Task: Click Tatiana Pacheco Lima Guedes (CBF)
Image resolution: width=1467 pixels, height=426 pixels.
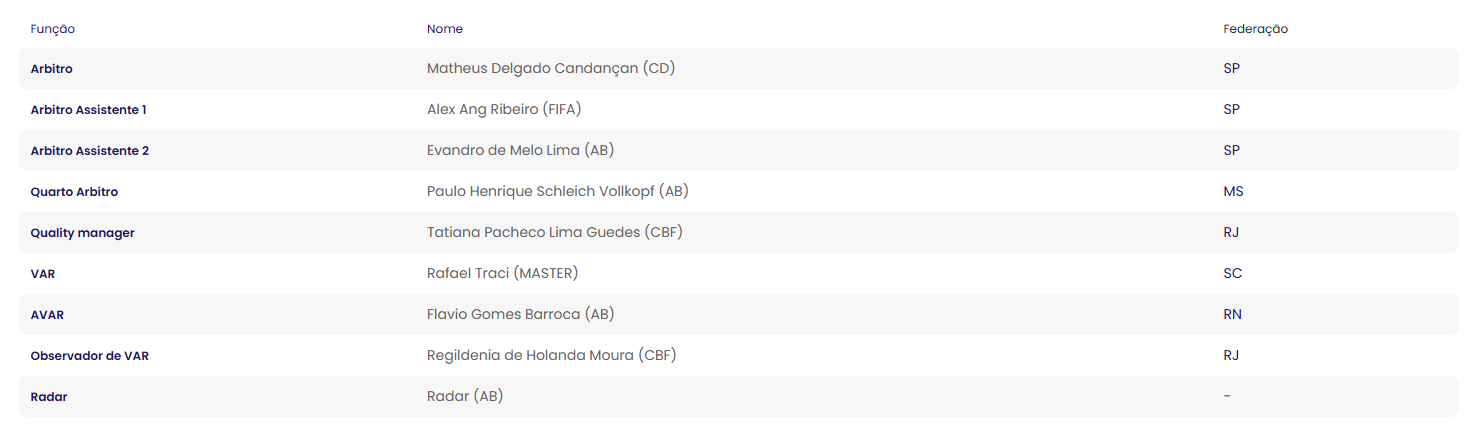Action: (x=555, y=232)
